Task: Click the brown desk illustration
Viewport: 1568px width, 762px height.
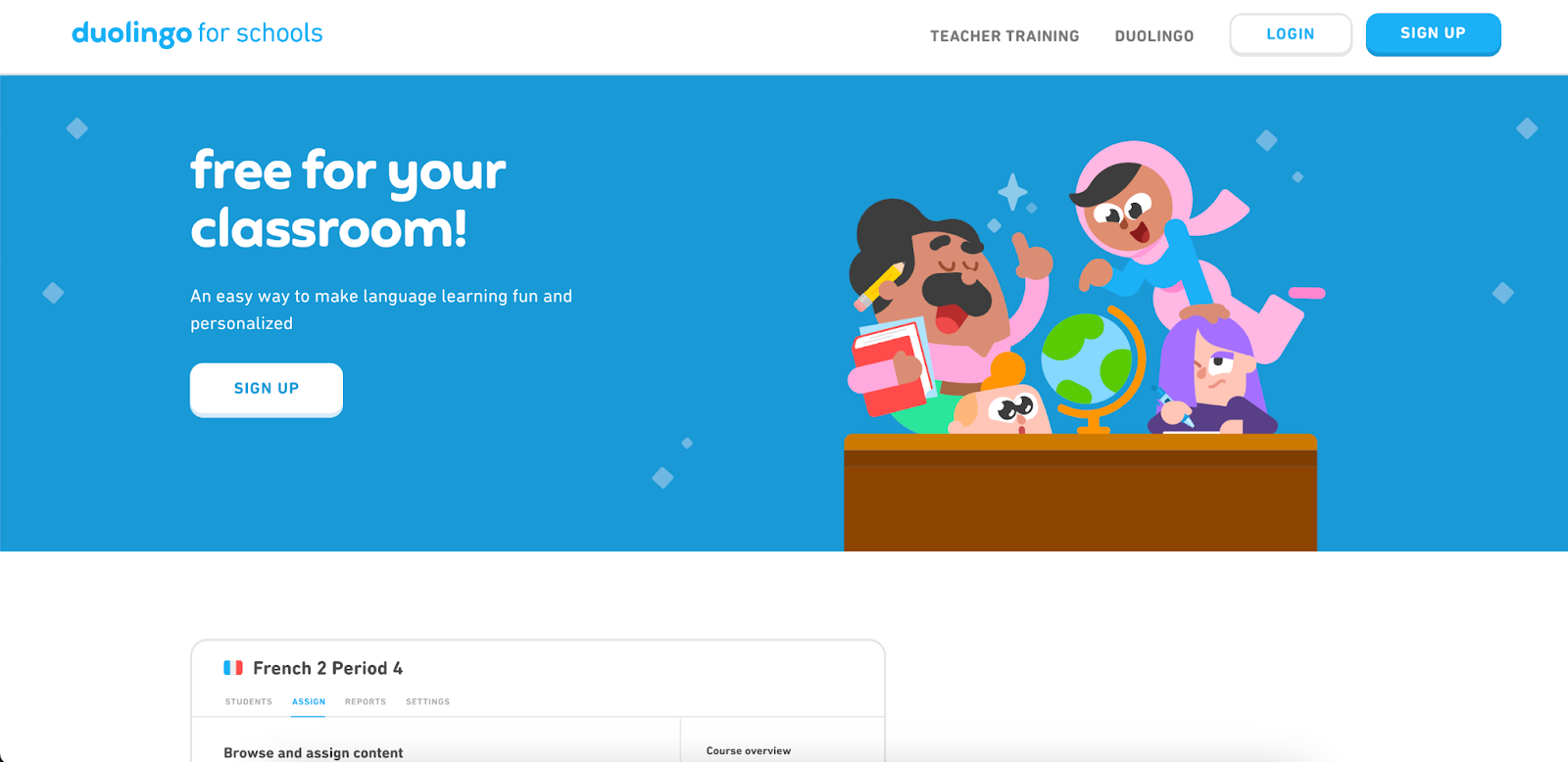Action: click(x=1080, y=493)
